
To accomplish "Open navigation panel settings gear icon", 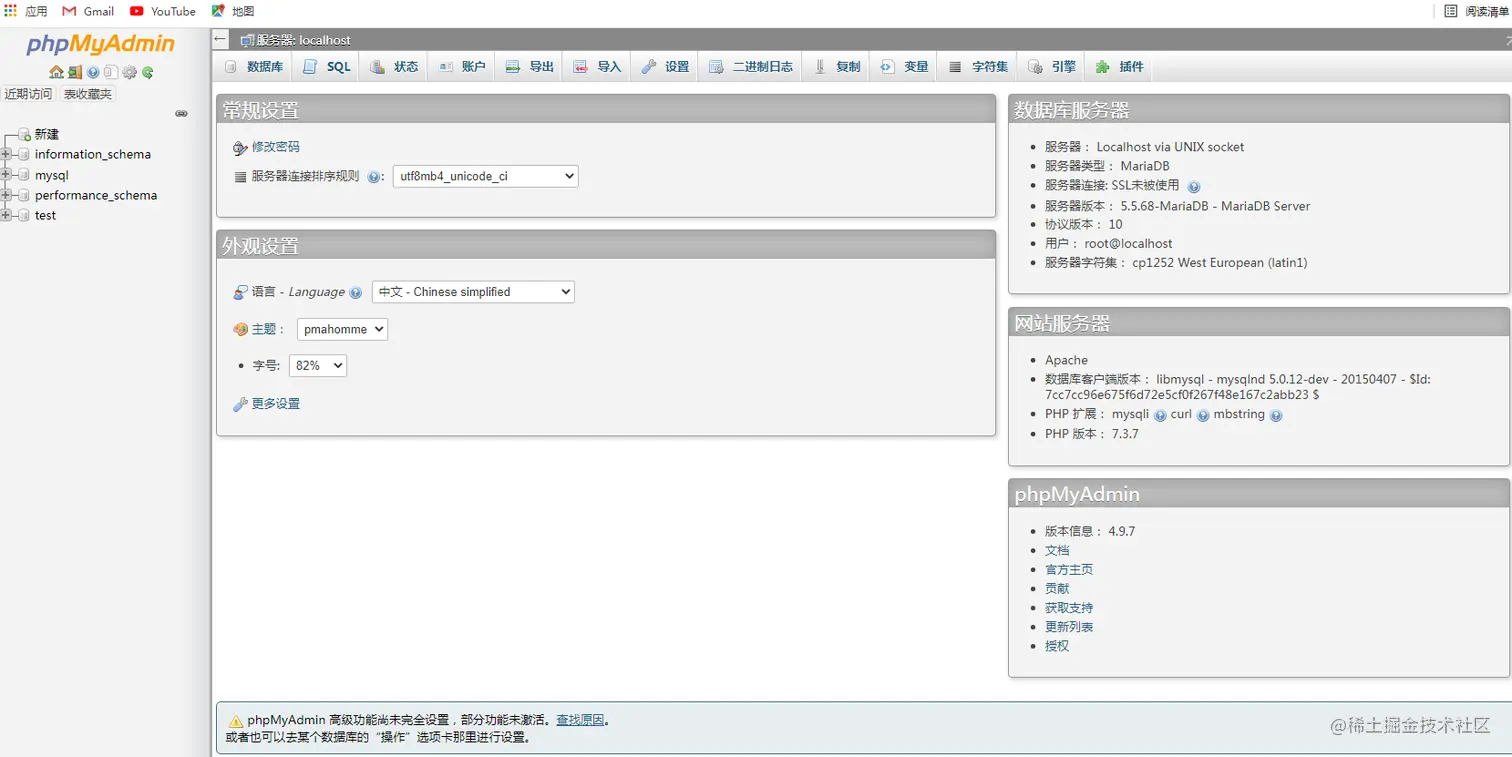I will [129, 72].
